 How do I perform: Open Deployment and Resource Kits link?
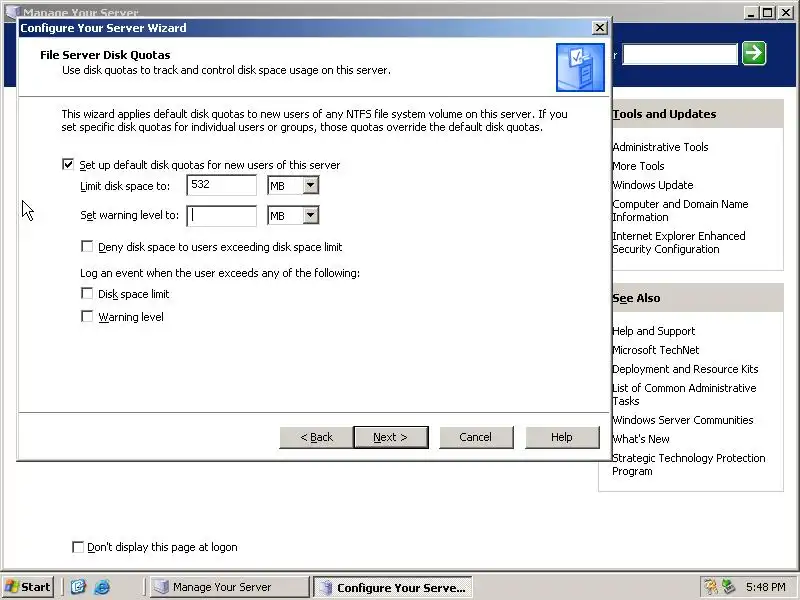(x=685, y=368)
